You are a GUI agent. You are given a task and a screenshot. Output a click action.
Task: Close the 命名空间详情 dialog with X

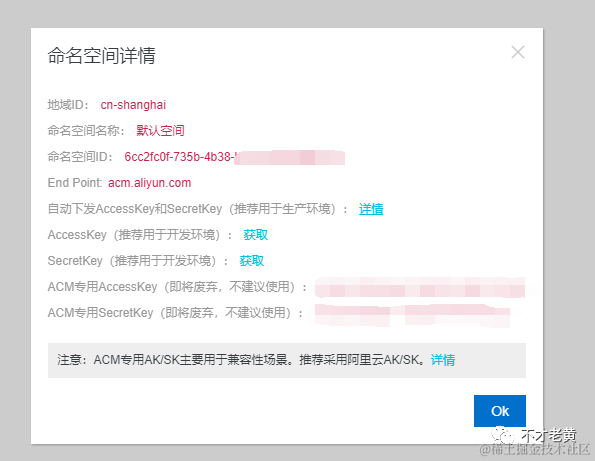coord(518,52)
